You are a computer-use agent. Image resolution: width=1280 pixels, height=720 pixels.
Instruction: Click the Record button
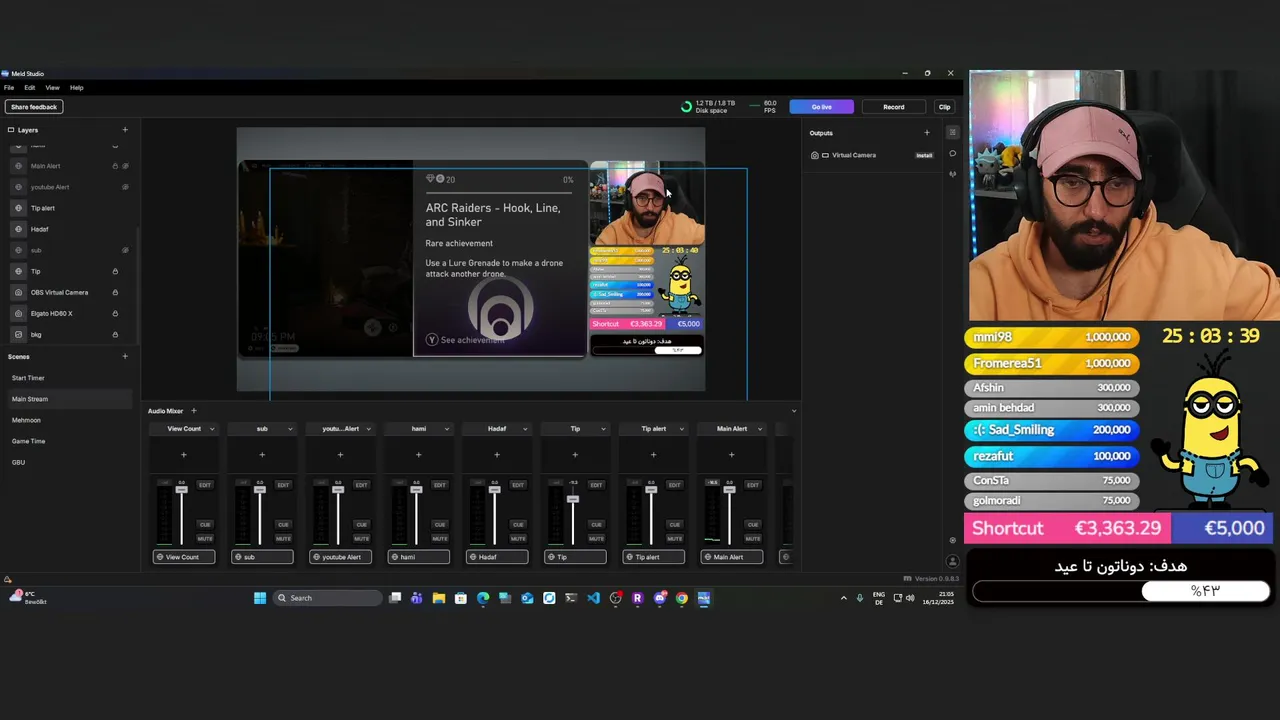tap(894, 107)
